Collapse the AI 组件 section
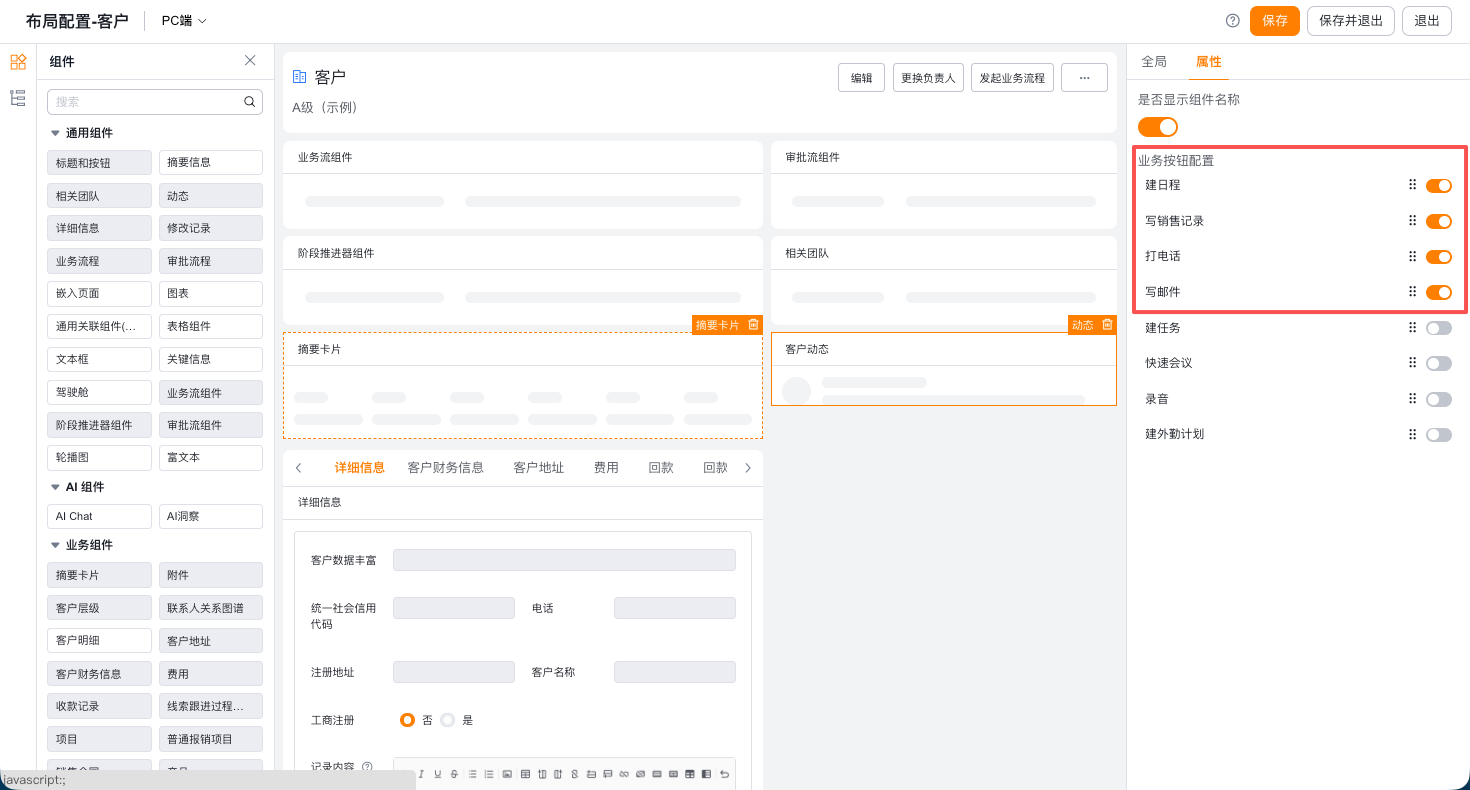This screenshot has height=790, width=1470. 55,487
